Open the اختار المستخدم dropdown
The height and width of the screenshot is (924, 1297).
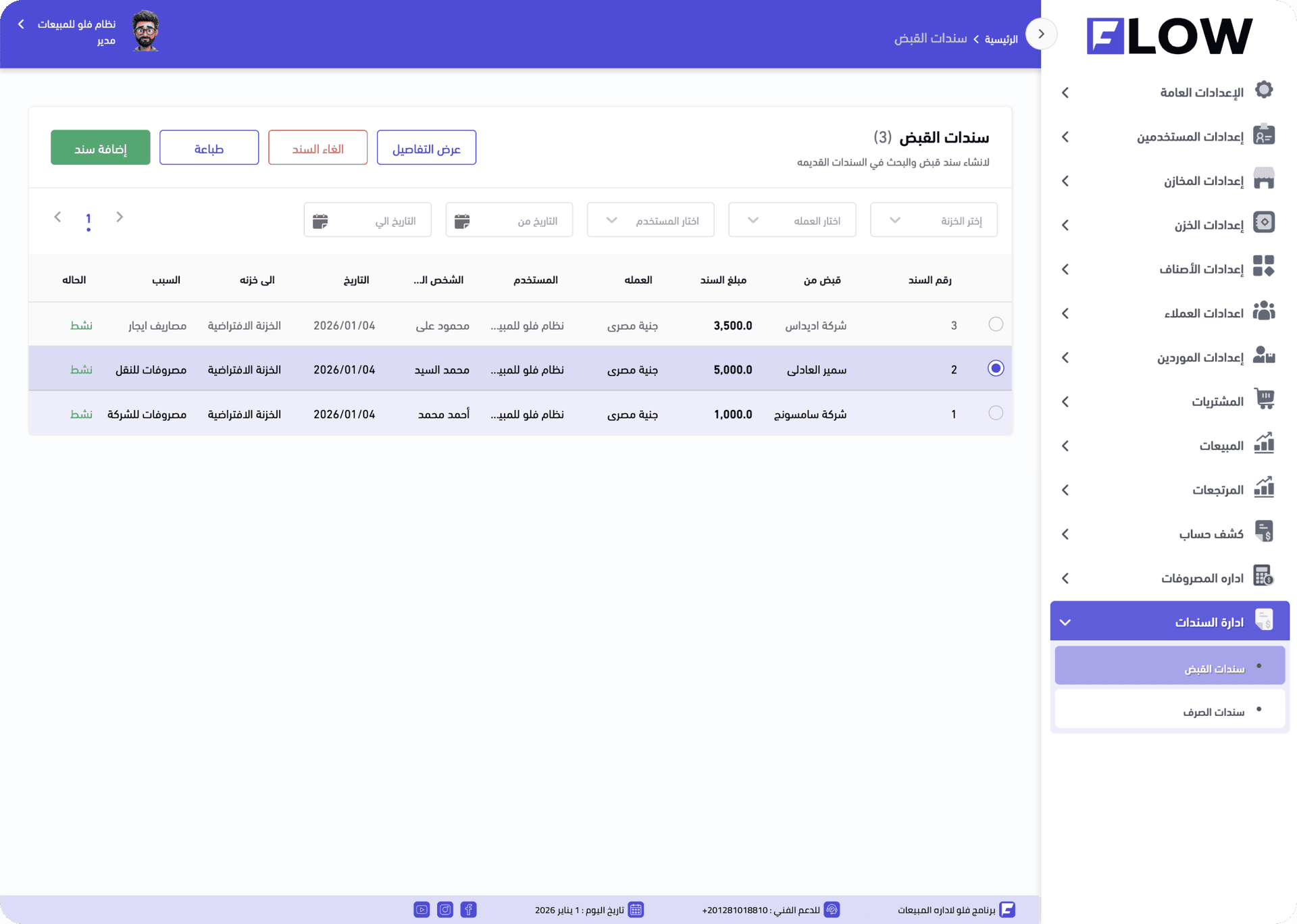point(650,220)
